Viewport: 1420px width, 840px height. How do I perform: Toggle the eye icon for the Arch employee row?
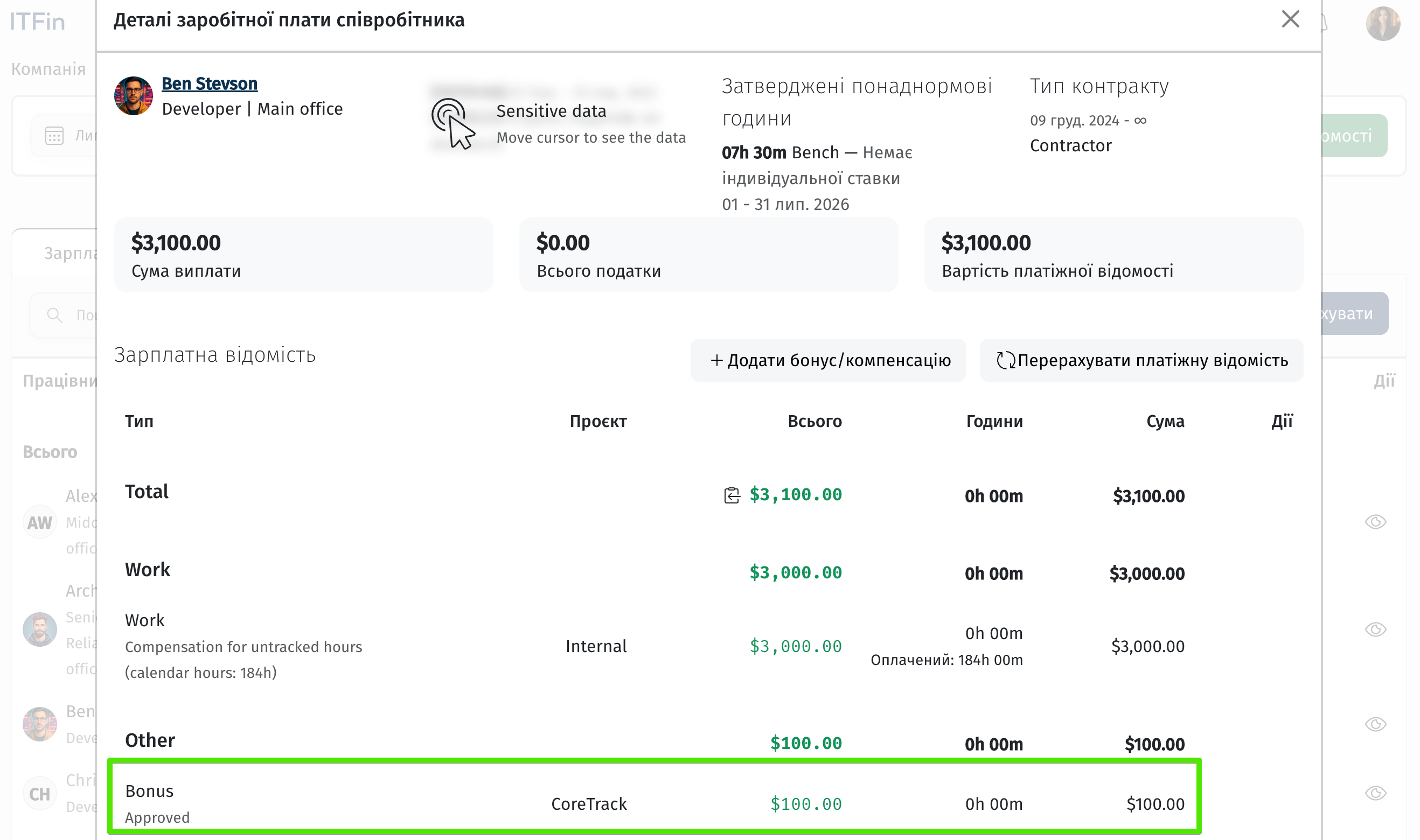(x=1375, y=629)
